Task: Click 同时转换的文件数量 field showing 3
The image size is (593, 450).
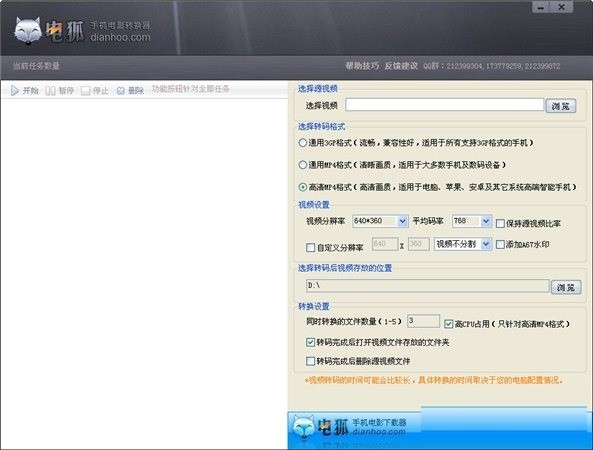Action: click(423, 321)
